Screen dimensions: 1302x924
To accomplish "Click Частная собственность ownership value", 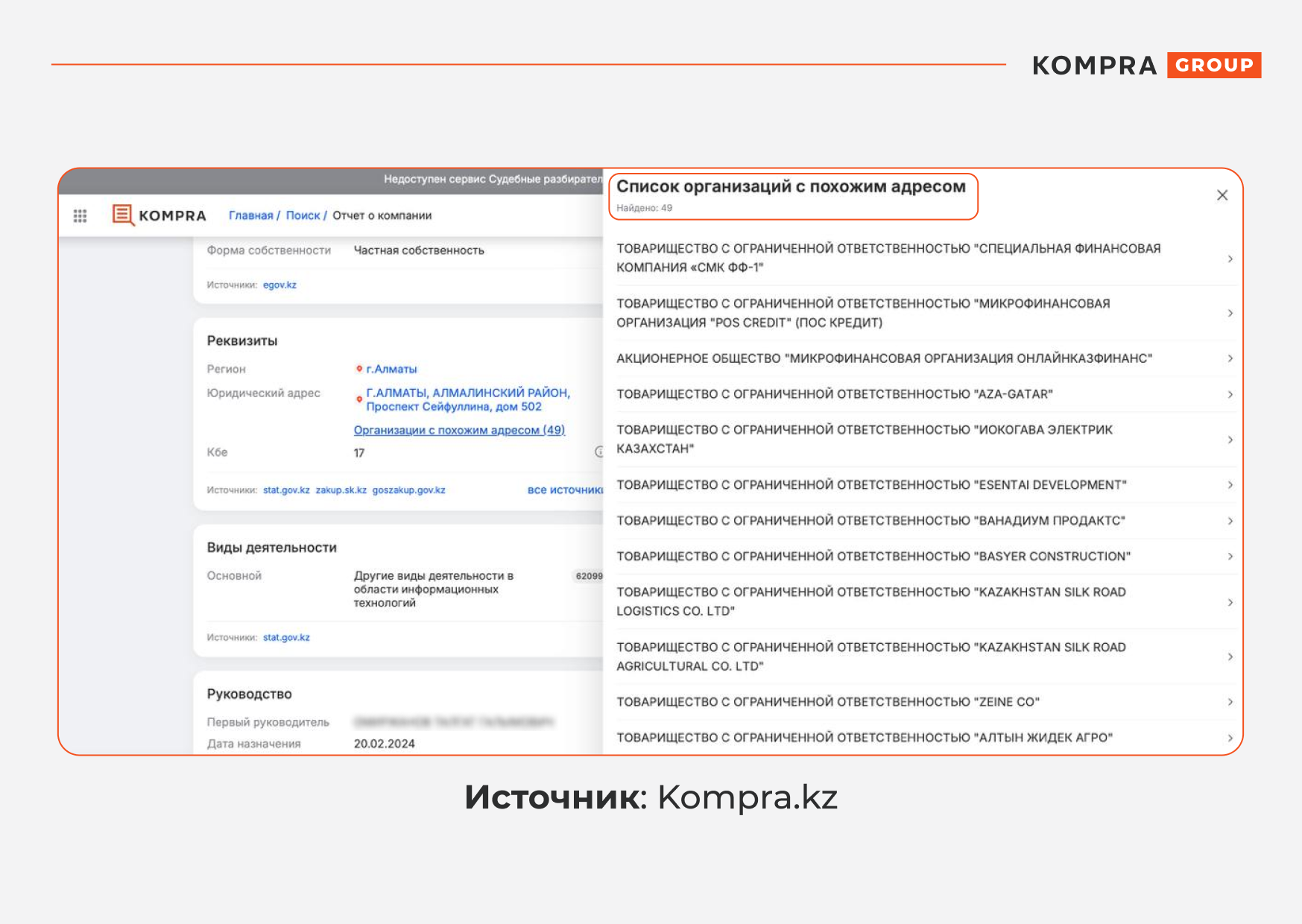I will [x=419, y=250].
